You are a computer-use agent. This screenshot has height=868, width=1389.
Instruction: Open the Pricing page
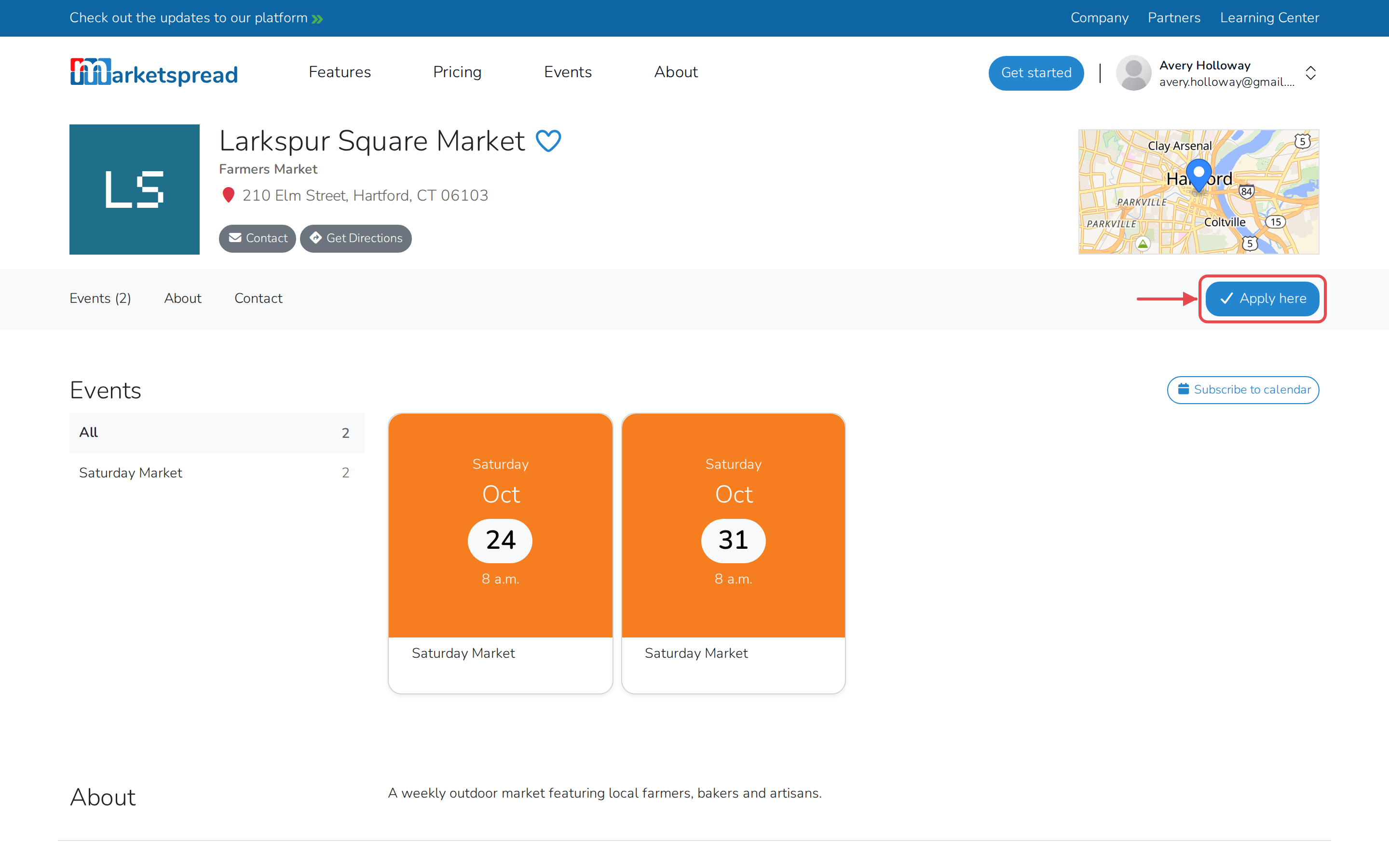pos(457,72)
